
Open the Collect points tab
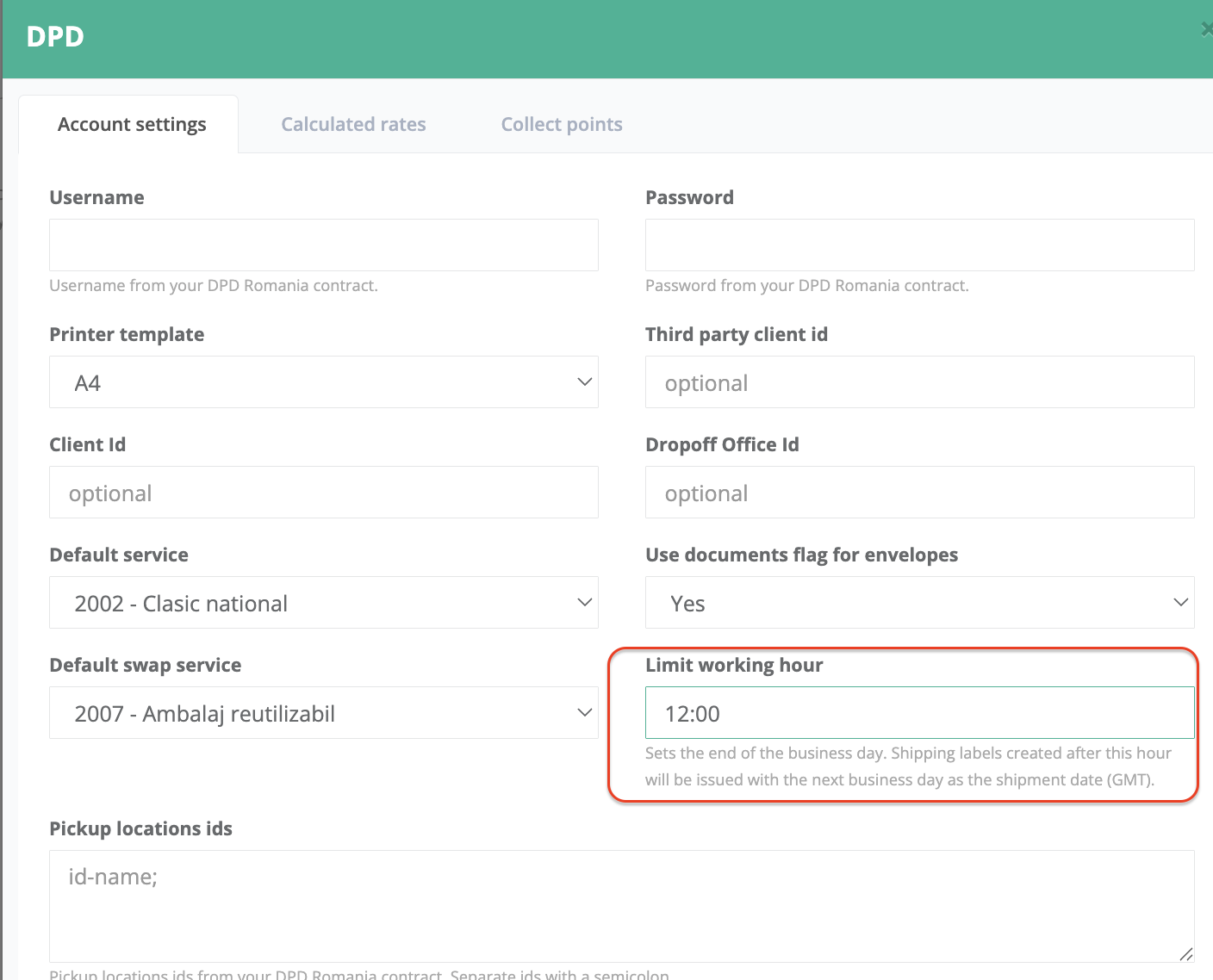562,125
